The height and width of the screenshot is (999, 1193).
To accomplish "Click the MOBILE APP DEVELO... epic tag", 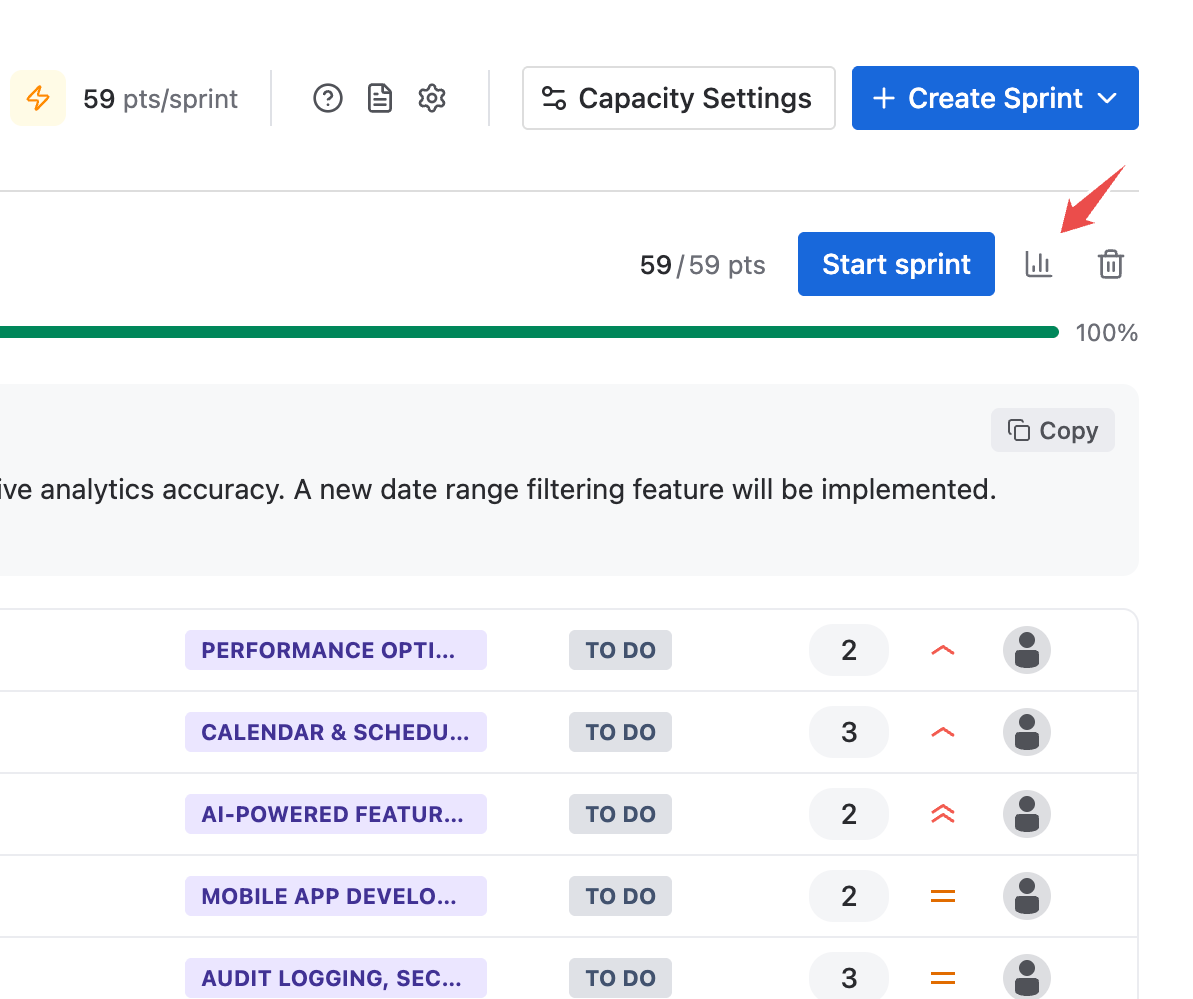I will click(x=336, y=896).
